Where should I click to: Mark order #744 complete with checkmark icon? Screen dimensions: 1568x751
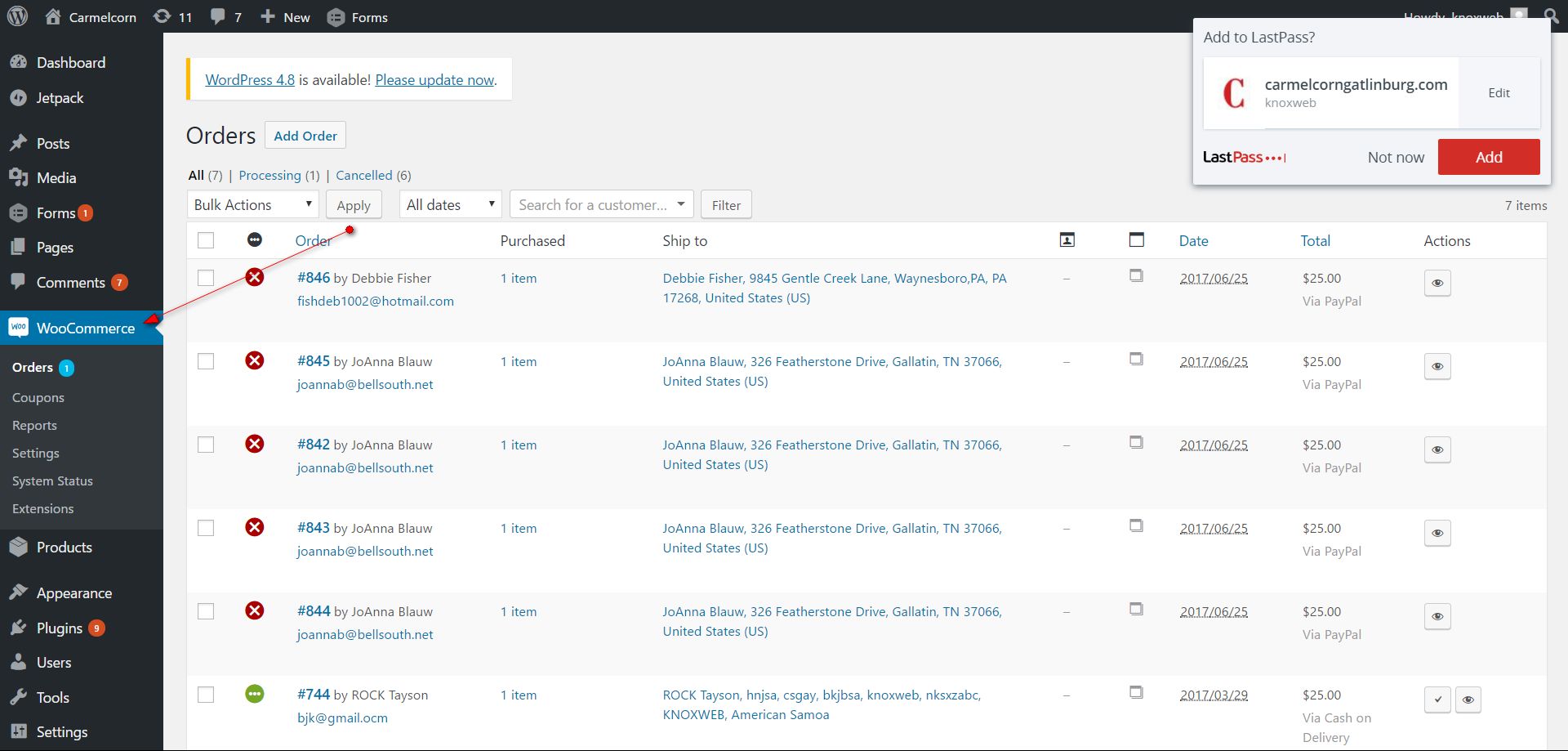coord(1437,700)
